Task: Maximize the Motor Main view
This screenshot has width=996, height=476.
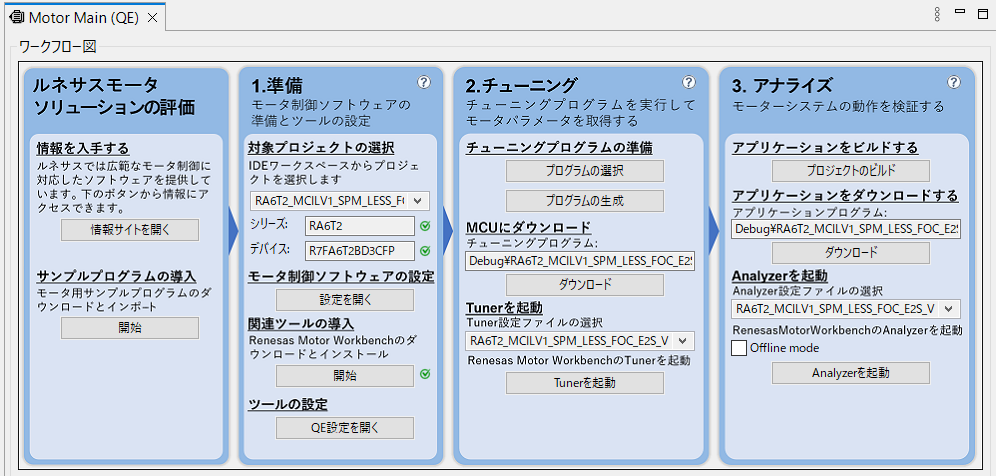Action: click(983, 13)
